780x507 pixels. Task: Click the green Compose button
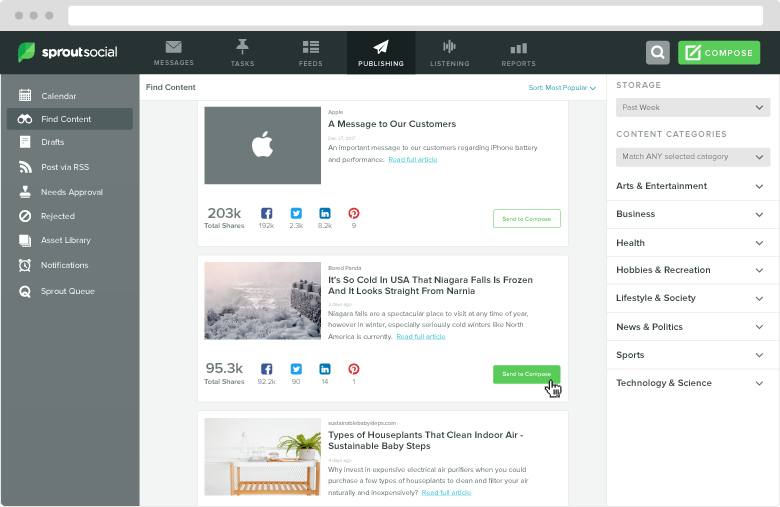tap(718, 53)
